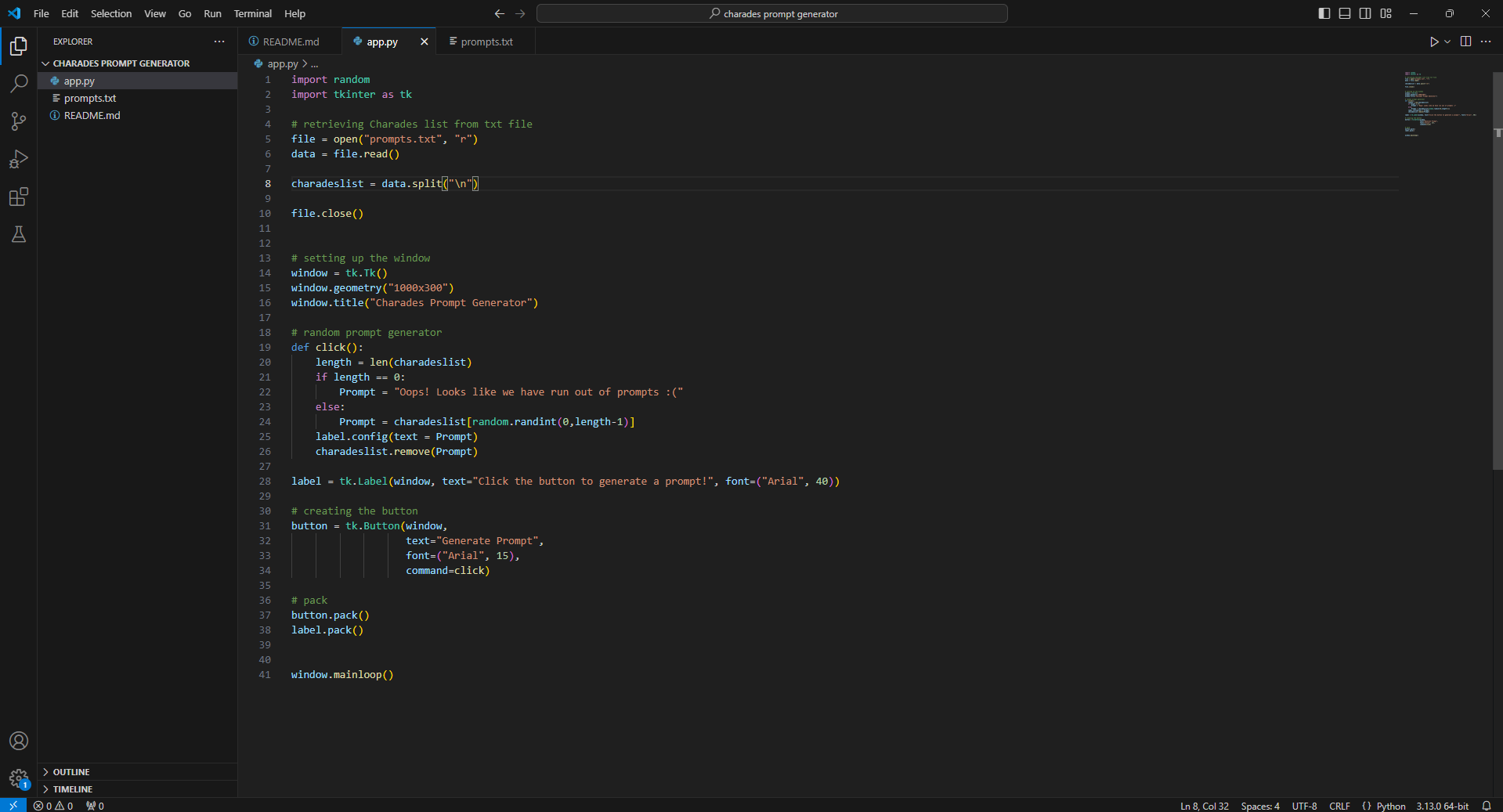Open the Extensions view
The image size is (1503, 812).
point(19,197)
